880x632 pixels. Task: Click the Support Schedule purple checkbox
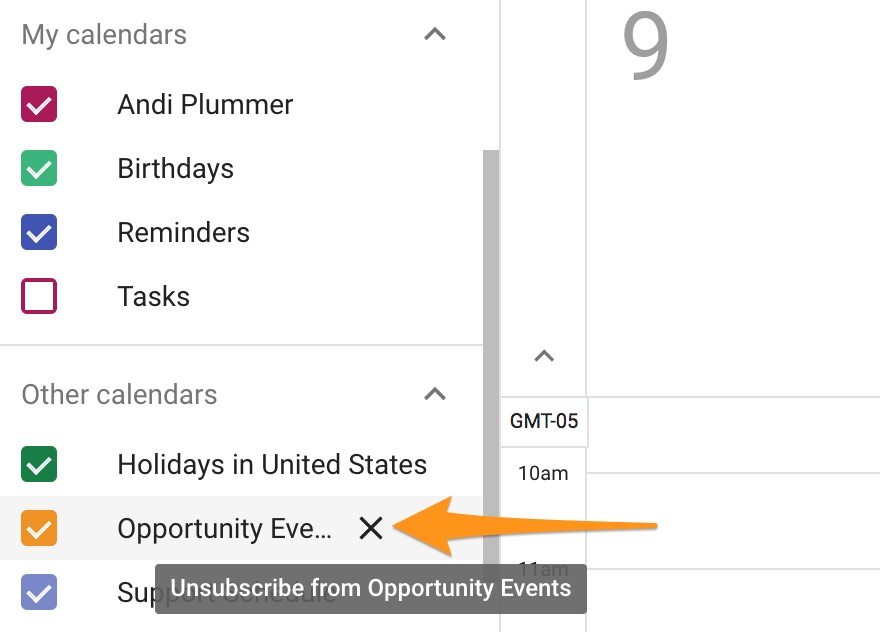(x=38, y=592)
